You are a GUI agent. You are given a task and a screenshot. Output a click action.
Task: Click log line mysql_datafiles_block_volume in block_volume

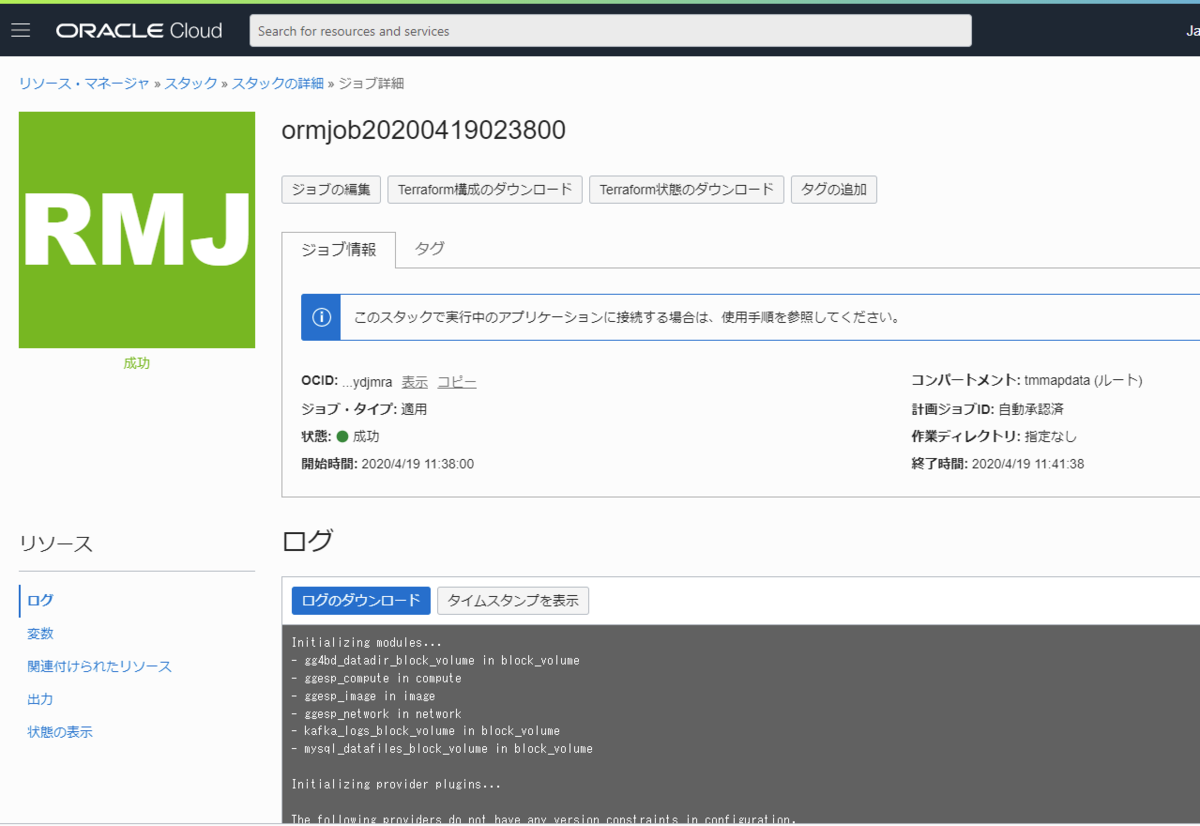(442, 749)
